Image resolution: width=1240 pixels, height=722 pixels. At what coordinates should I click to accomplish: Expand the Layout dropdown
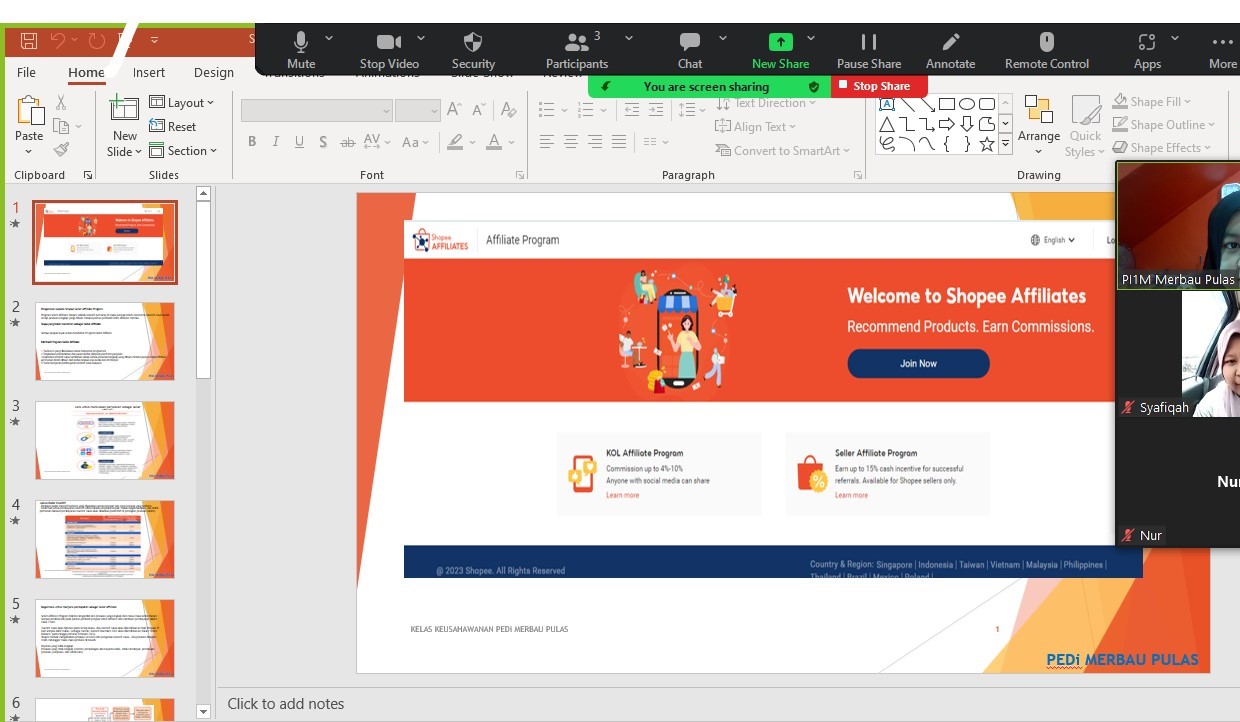(x=182, y=103)
